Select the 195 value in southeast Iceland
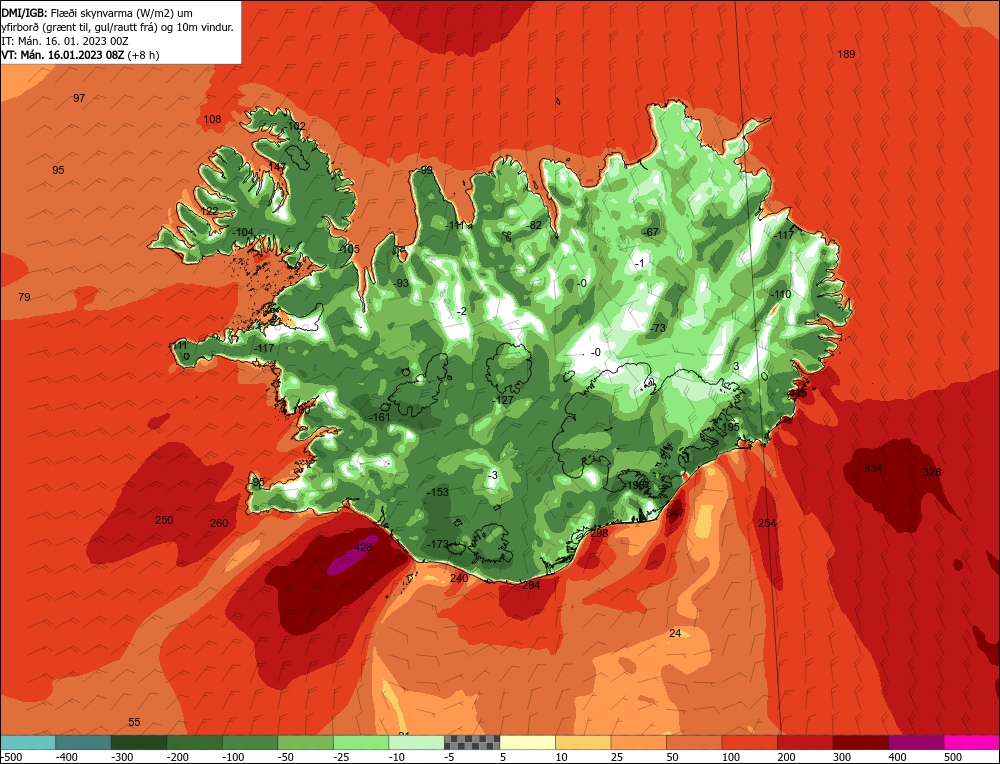 coord(731,427)
